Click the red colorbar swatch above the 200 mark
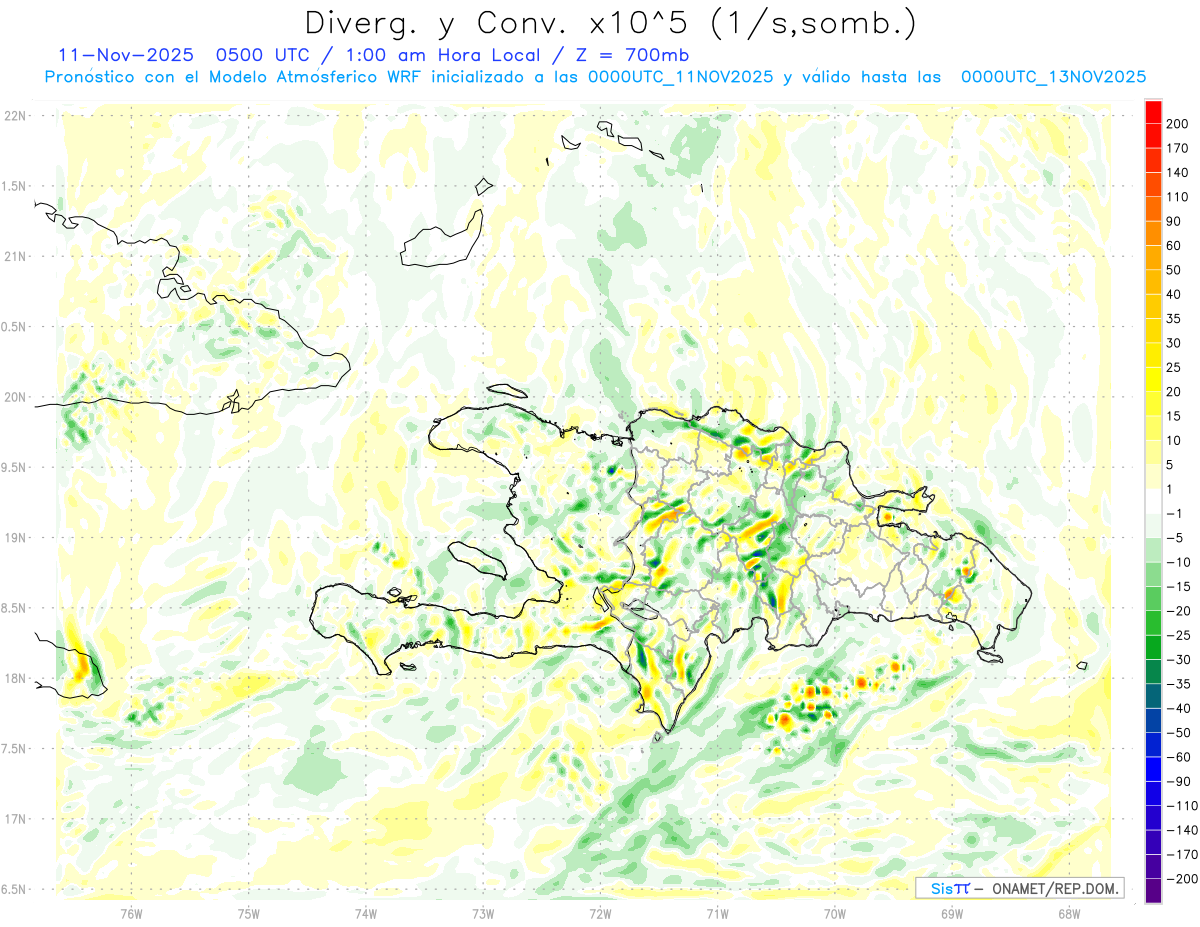Image resolution: width=1200 pixels, height=927 pixels. 1153,111
